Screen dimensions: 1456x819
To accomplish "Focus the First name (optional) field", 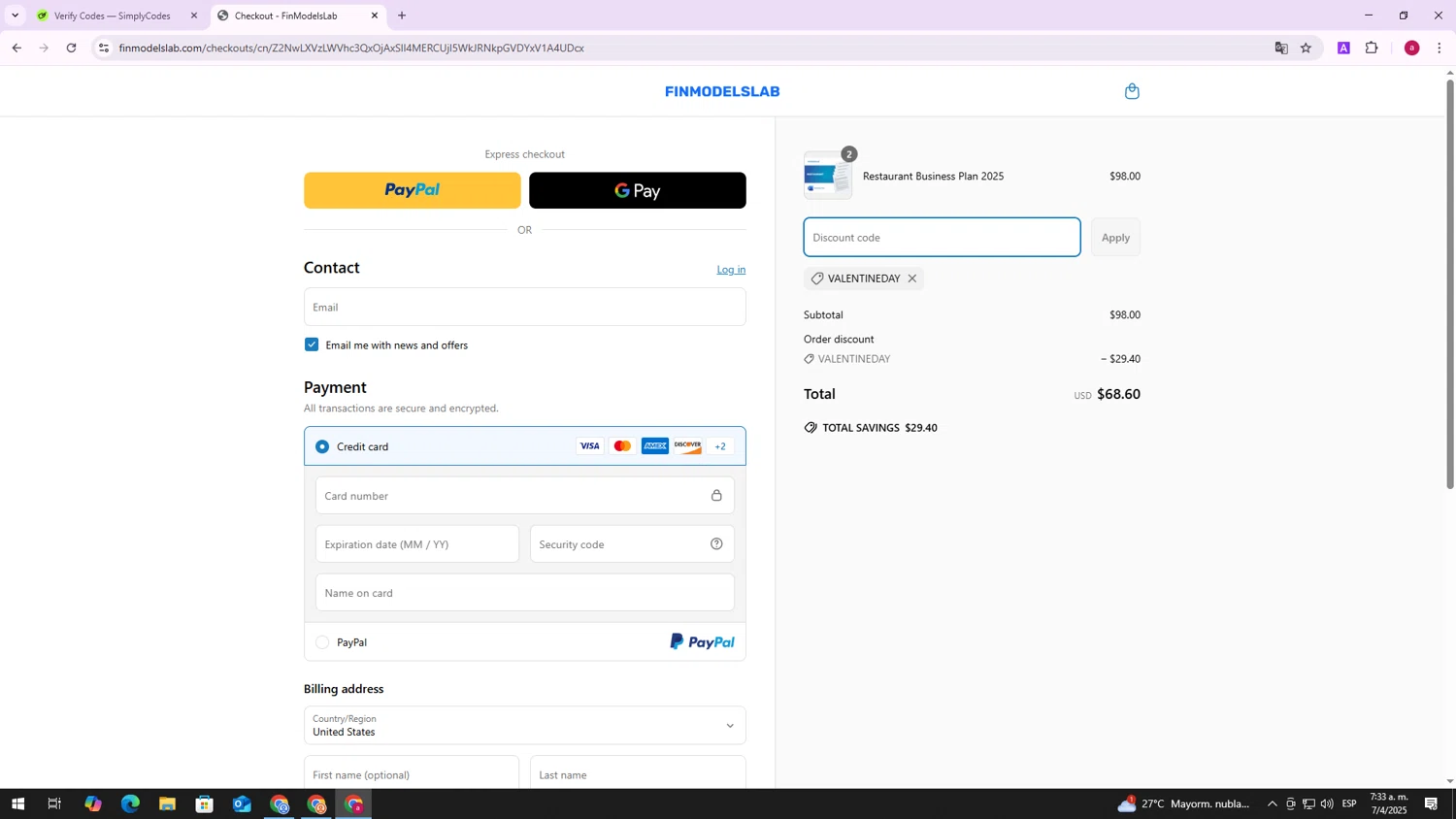I will 412,774.
